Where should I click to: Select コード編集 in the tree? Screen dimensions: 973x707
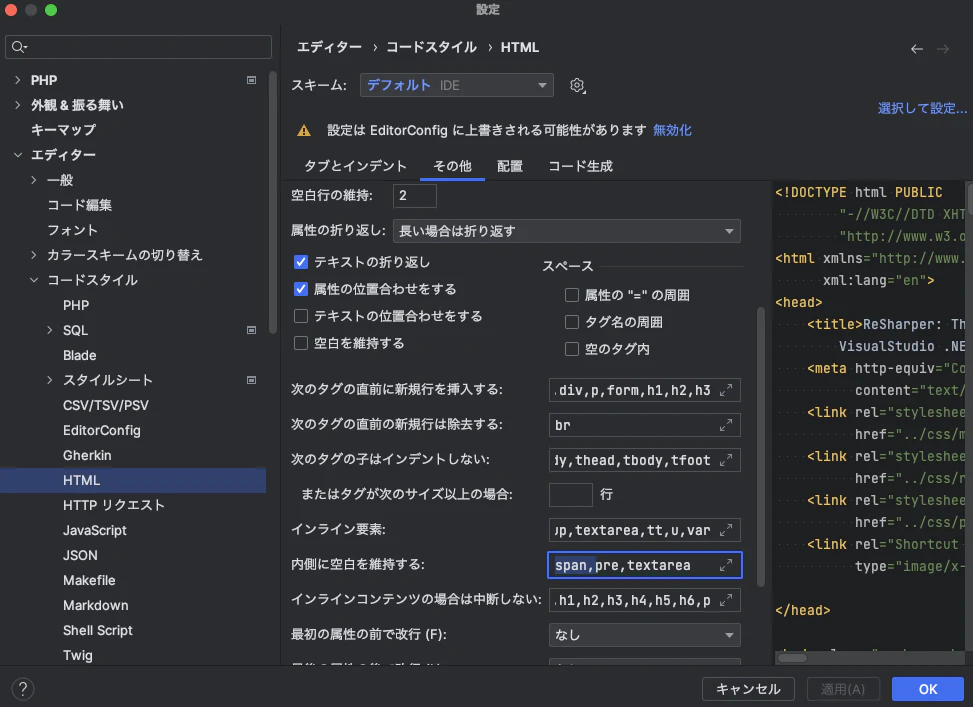79,205
